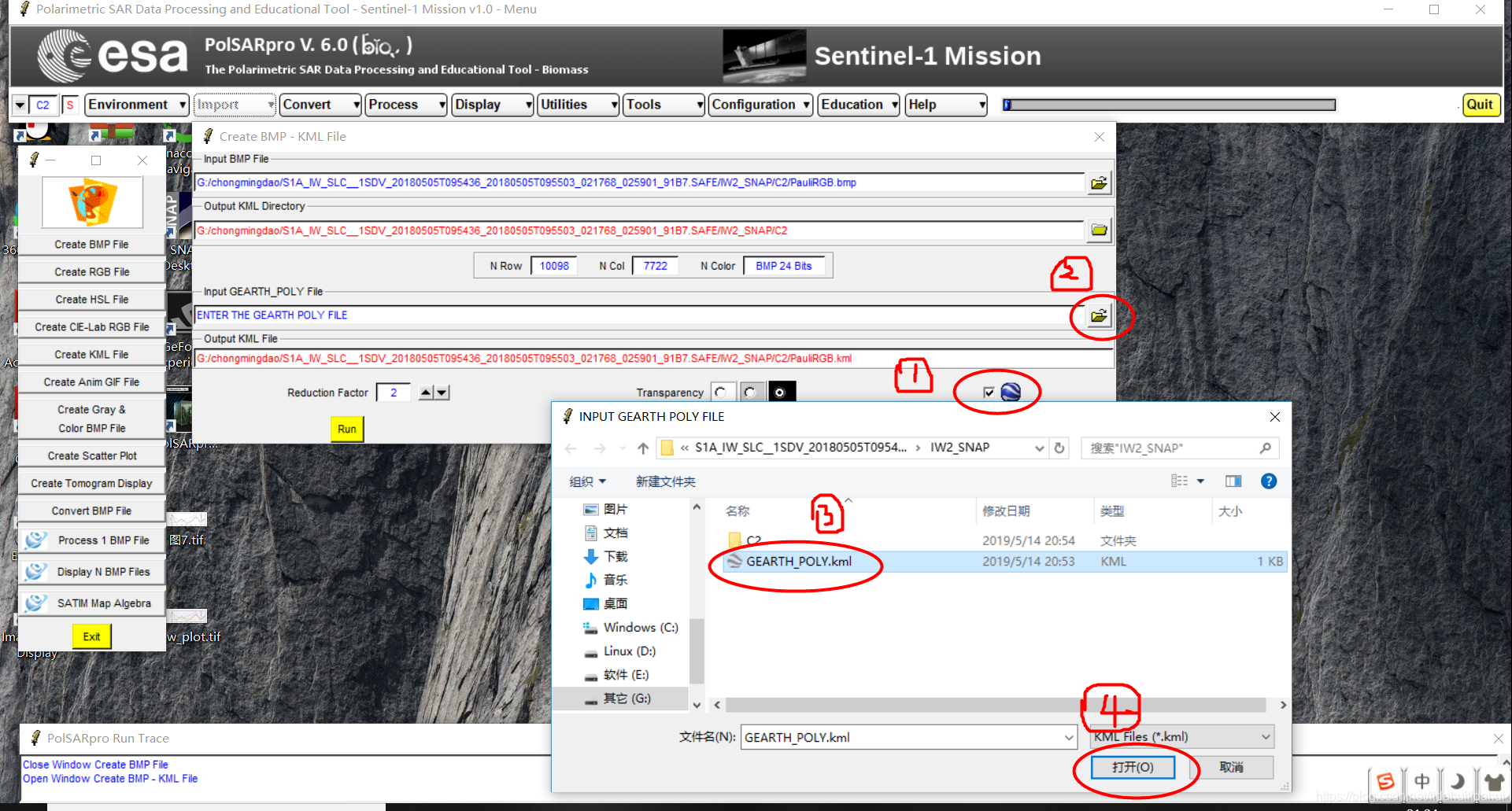Select Windows (C:) drive
The height and width of the screenshot is (811, 1512).
(630, 628)
